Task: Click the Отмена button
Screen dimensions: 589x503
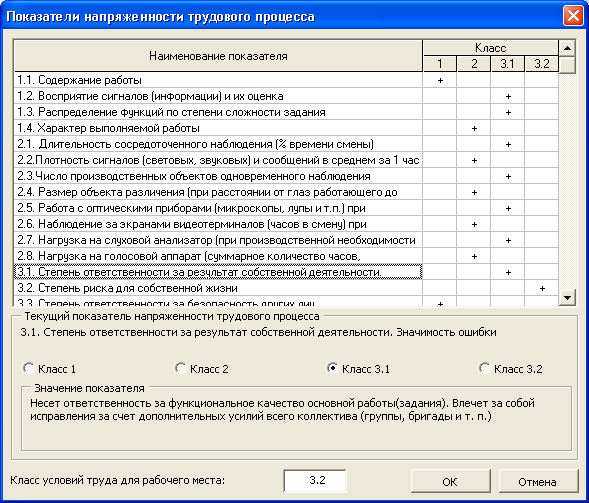Action: click(538, 482)
